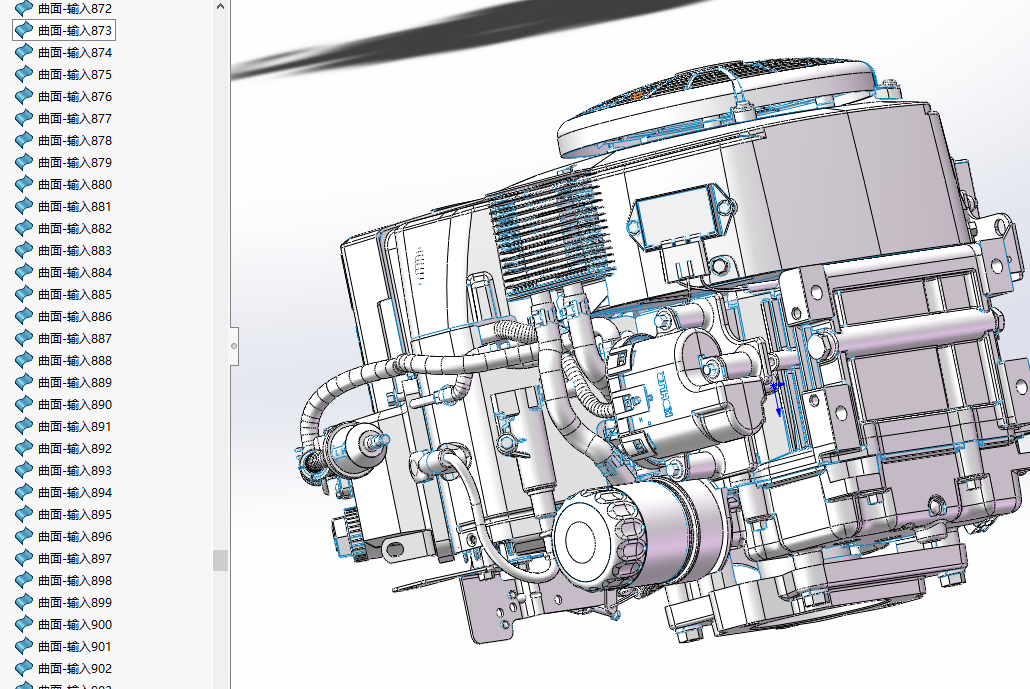
Task: Choose 曲面-输入879 in the feature tree
Action: coord(74,162)
